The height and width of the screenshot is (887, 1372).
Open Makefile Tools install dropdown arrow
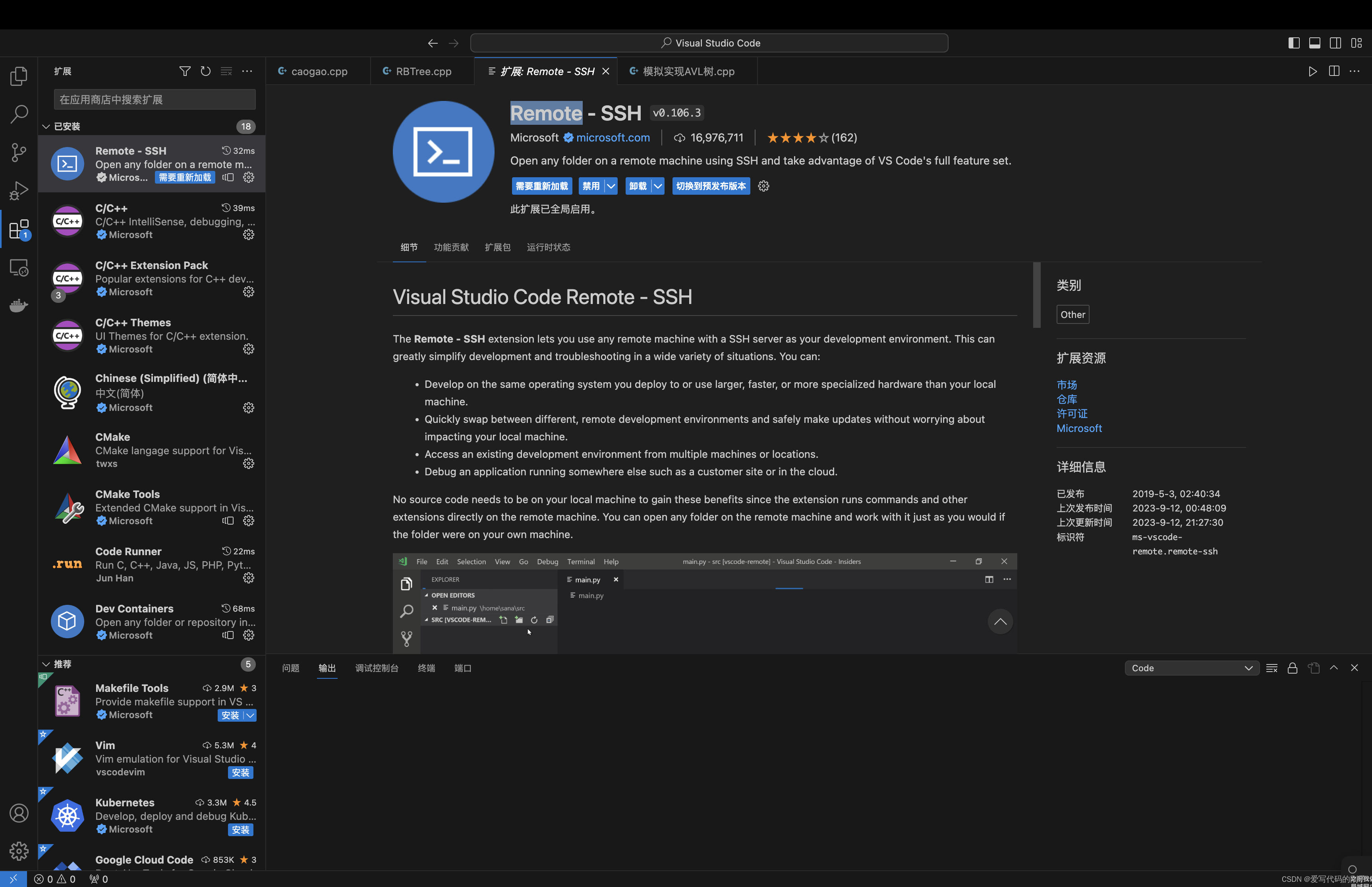tap(250, 715)
